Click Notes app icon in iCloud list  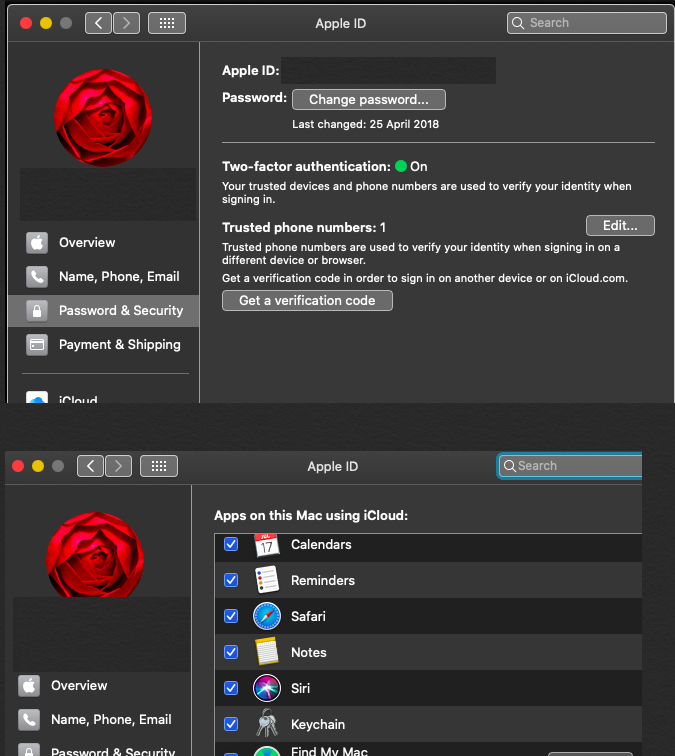pos(267,651)
